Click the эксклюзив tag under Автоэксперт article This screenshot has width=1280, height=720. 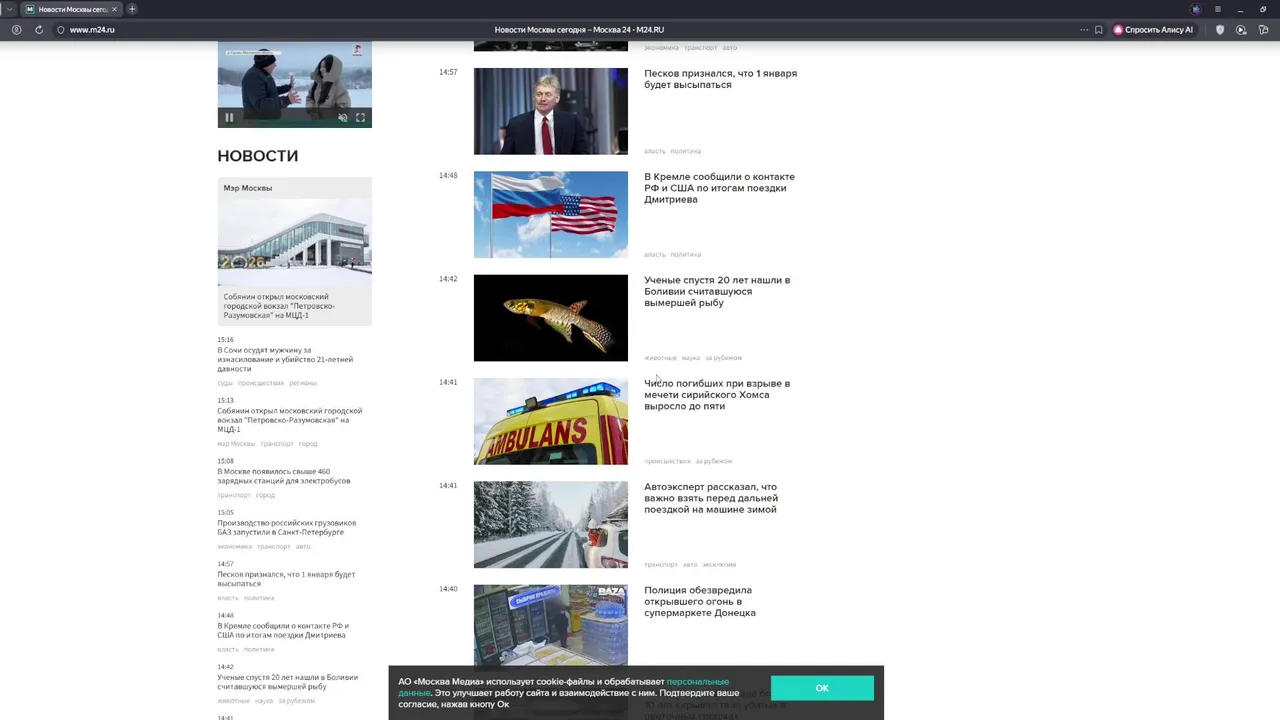pyautogui.click(x=719, y=565)
